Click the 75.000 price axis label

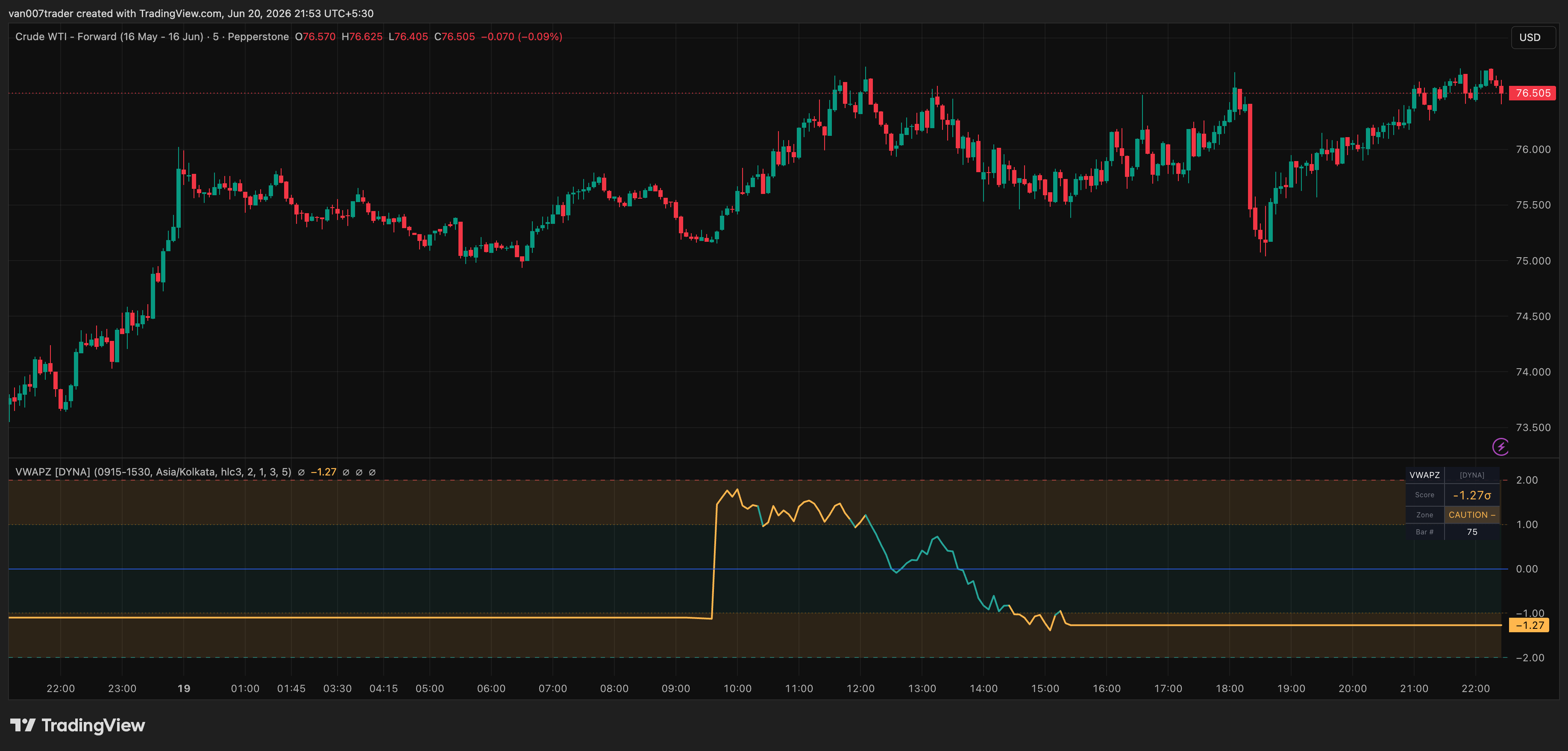click(1533, 261)
